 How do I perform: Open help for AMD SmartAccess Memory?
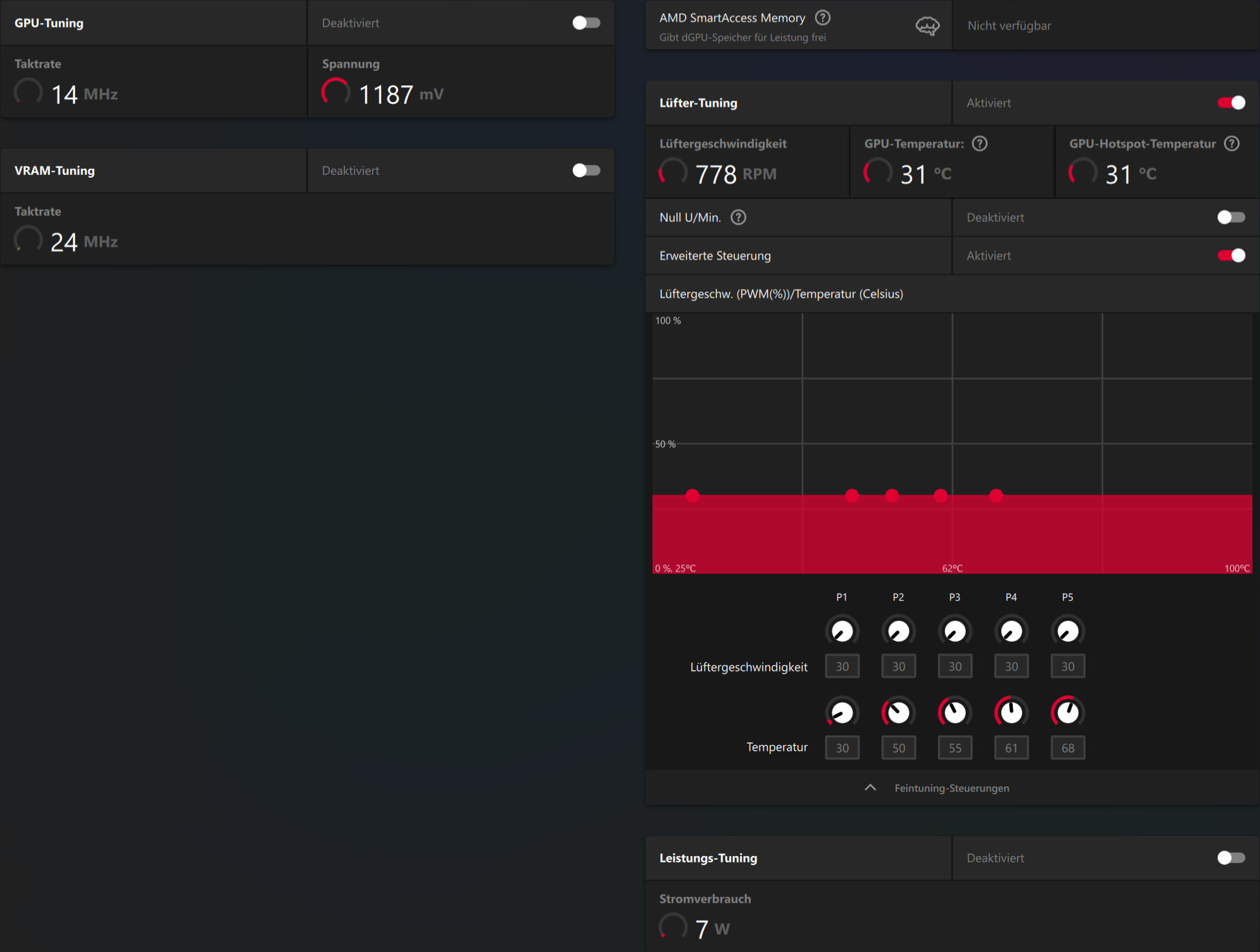pyautogui.click(x=823, y=17)
